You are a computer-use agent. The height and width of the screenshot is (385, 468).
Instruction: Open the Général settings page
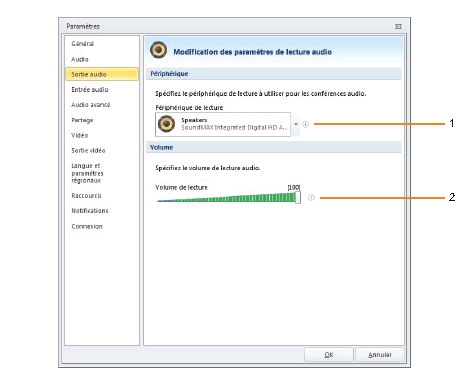83,44
